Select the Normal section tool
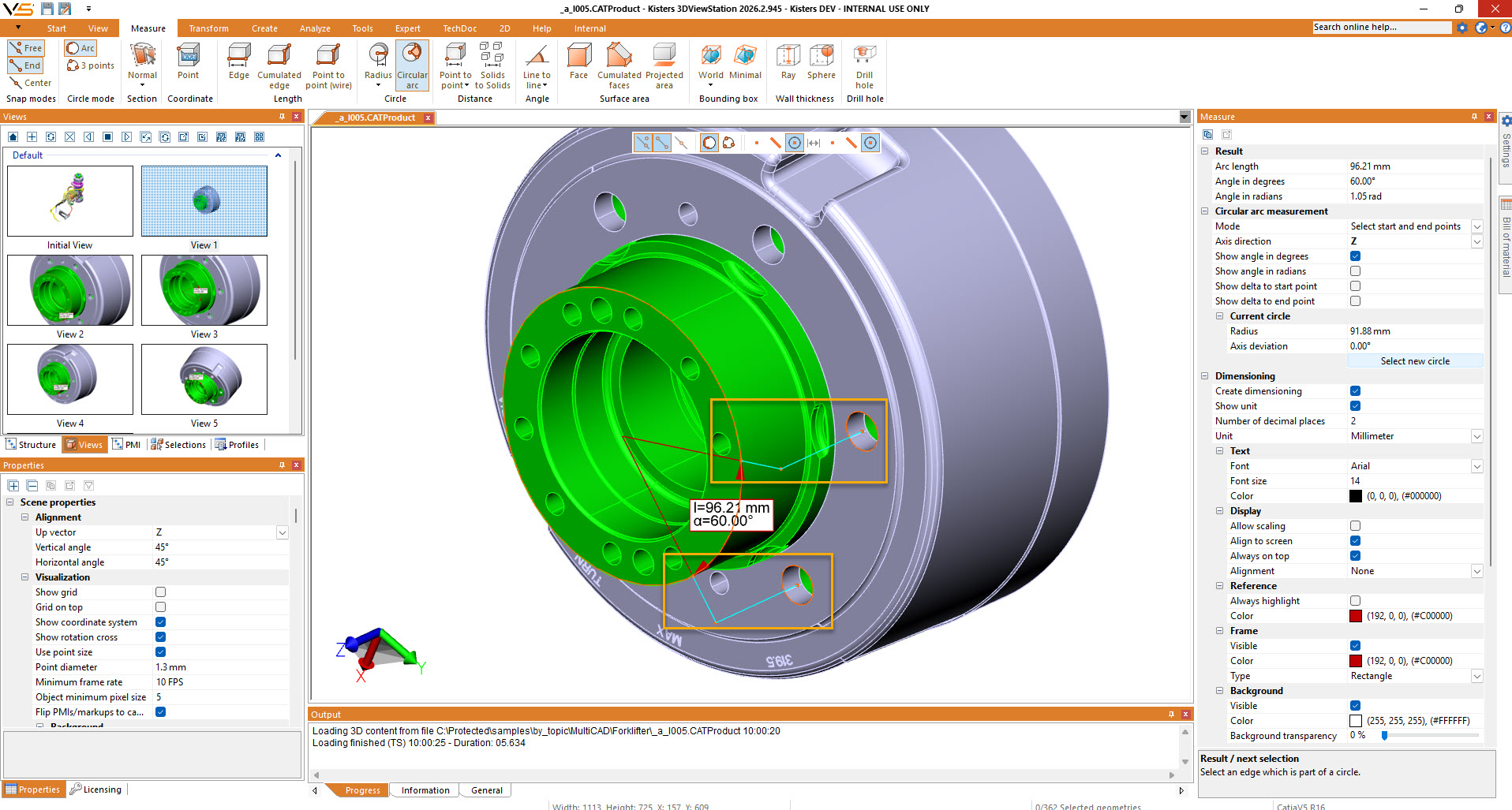 (142, 65)
